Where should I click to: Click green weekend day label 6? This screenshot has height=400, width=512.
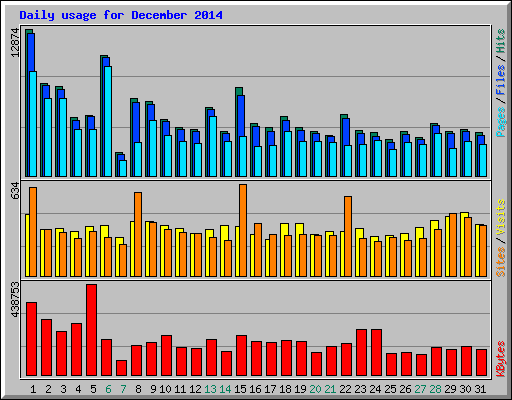[x=108, y=389]
